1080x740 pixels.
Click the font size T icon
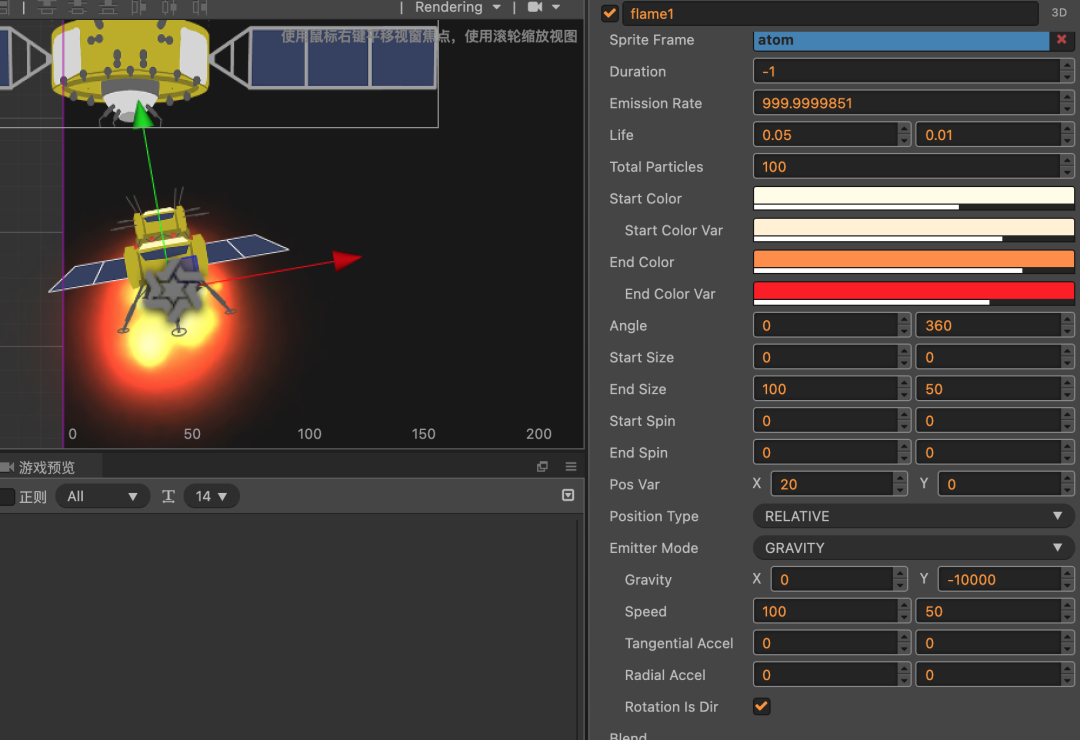click(x=168, y=496)
